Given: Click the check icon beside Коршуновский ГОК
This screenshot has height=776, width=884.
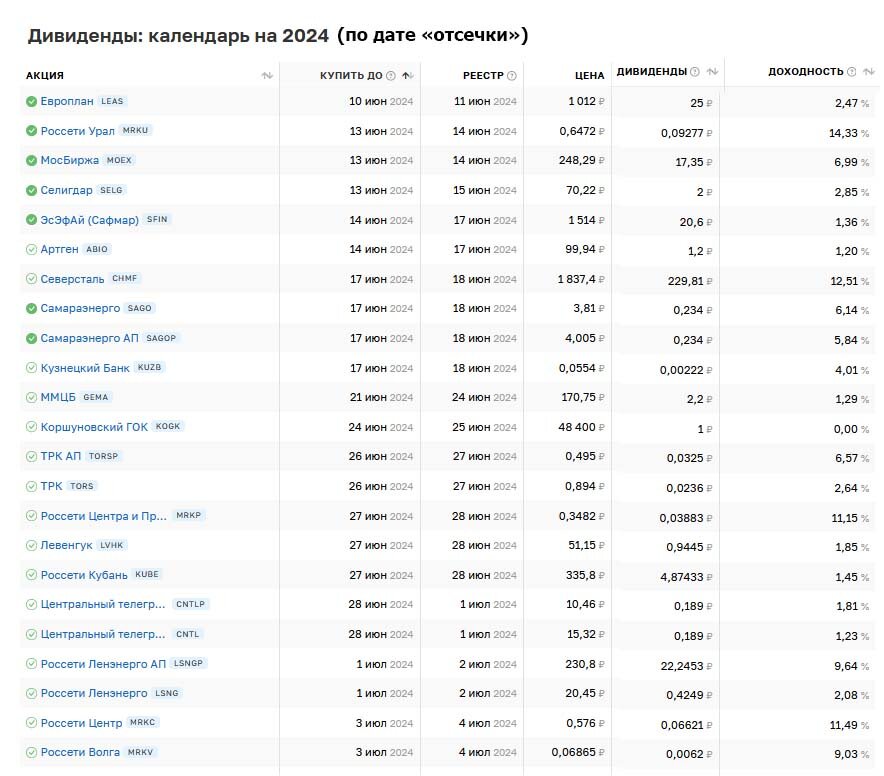Looking at the screenshot, I should [32, 427].
